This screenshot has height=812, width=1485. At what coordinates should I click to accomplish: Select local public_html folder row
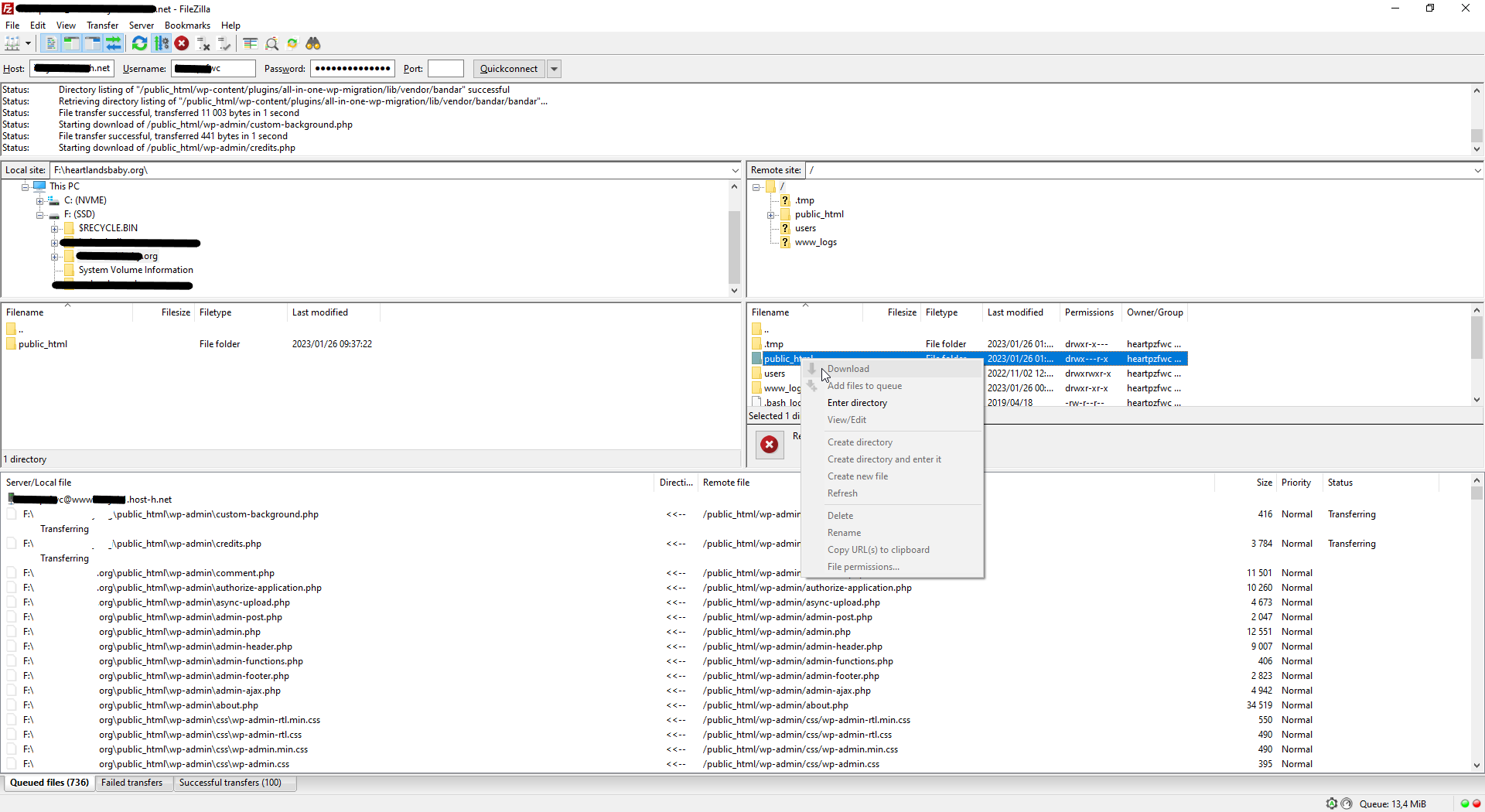click(189, 344)
